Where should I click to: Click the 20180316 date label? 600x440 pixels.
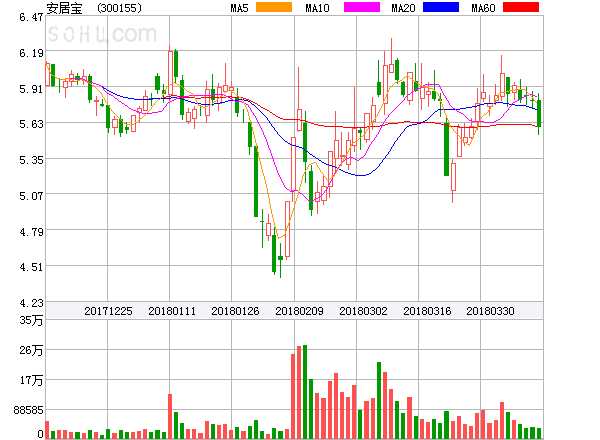[x=427, y=311]
